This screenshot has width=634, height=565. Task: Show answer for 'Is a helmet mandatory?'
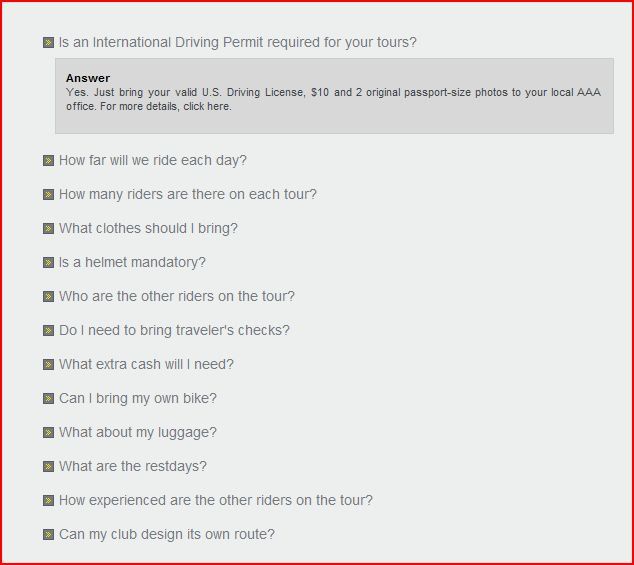pyautogui.click(x=132, y=262)
